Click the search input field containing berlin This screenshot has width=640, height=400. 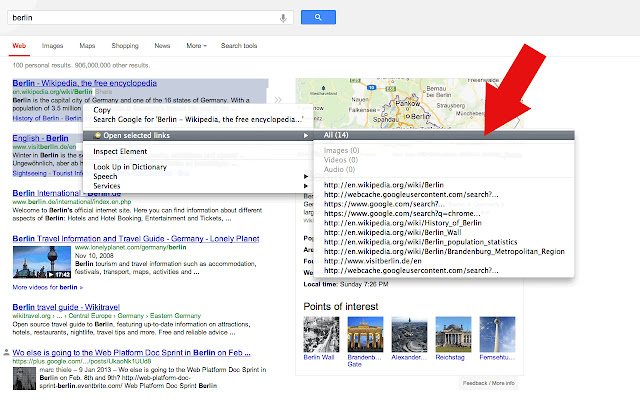140,17
